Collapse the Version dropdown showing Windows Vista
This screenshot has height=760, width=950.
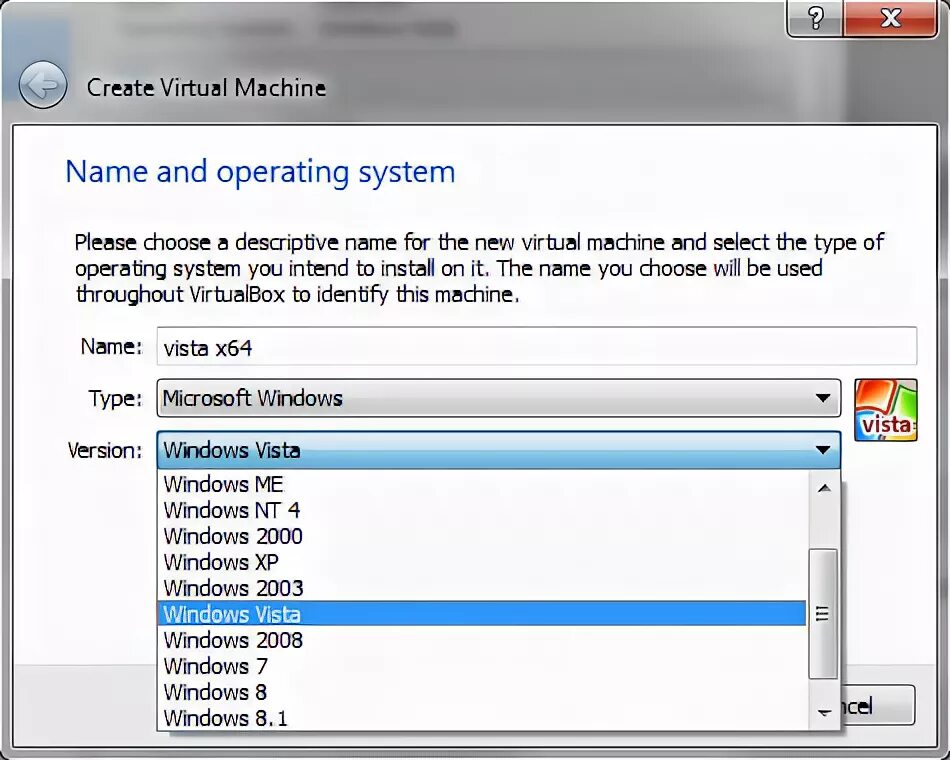tap(499, 450)
